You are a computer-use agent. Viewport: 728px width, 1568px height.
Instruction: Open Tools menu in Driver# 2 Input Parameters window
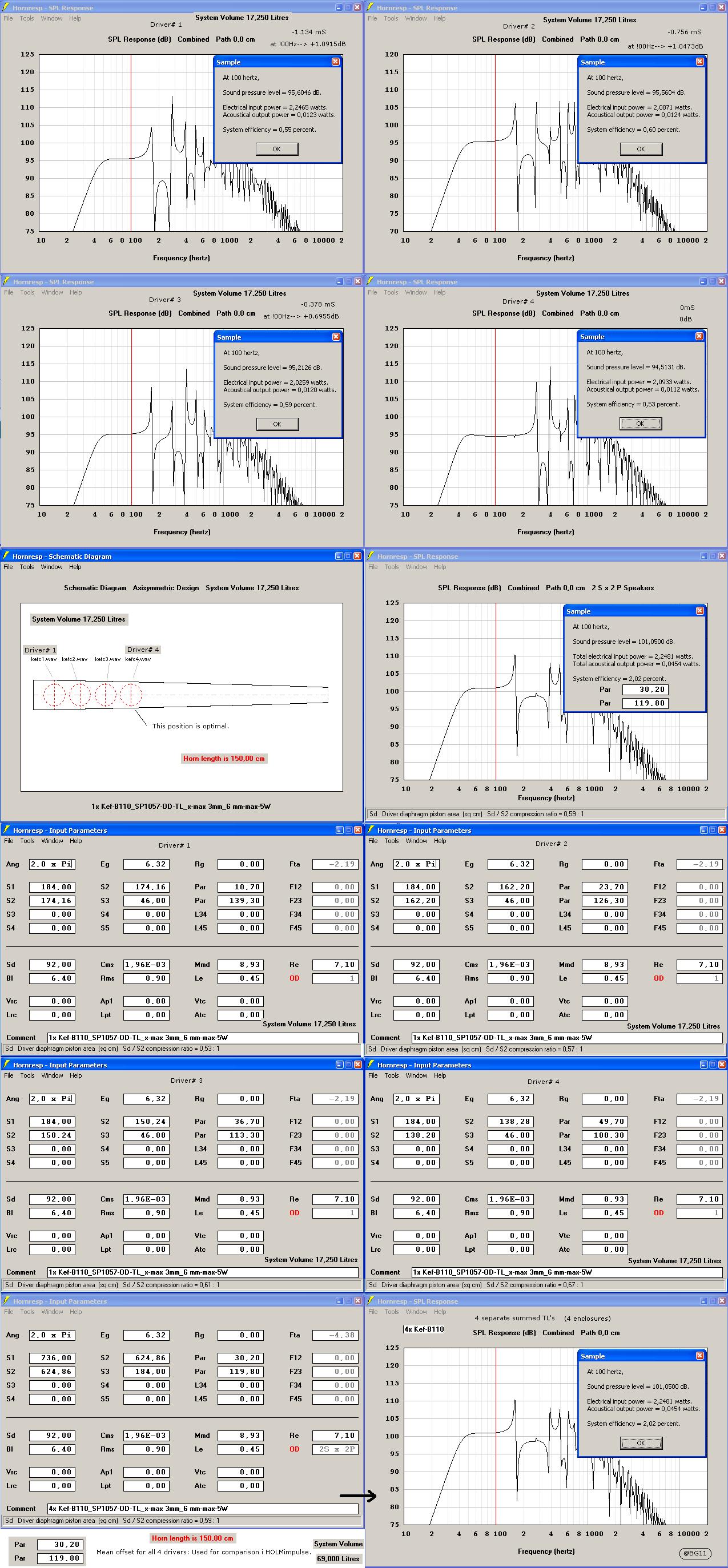click(x=391, y=841)
